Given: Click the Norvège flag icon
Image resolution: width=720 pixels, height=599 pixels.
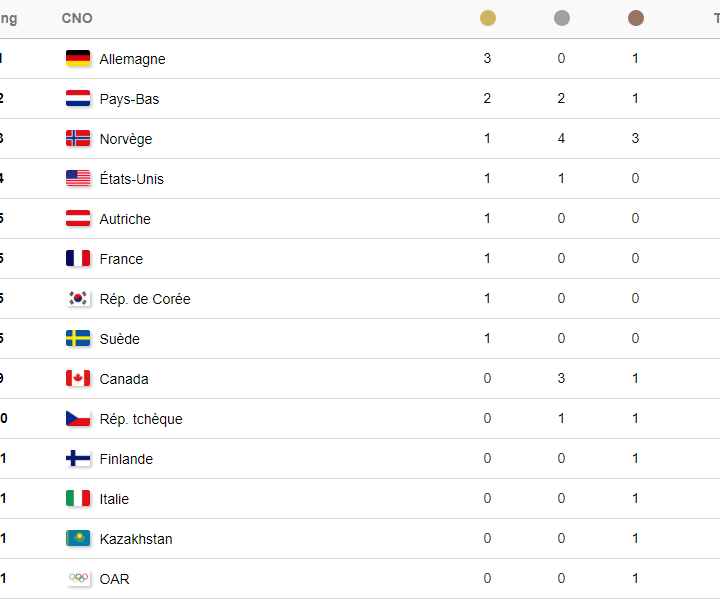Looking at the screenshot, I should click(78, 138).
